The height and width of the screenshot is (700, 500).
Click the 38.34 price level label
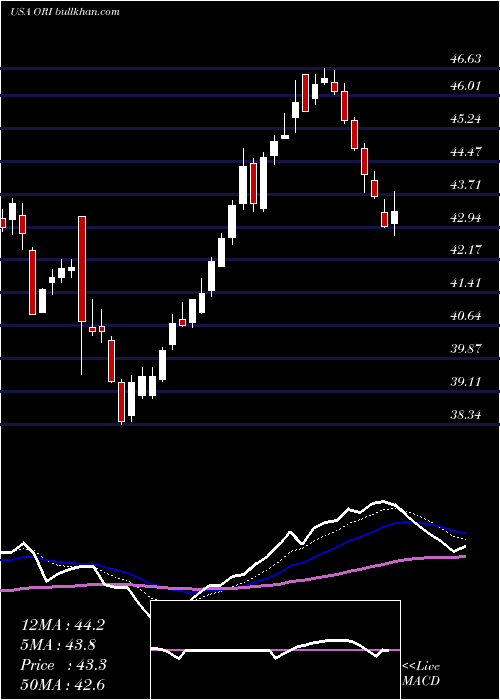pos(465,415)
